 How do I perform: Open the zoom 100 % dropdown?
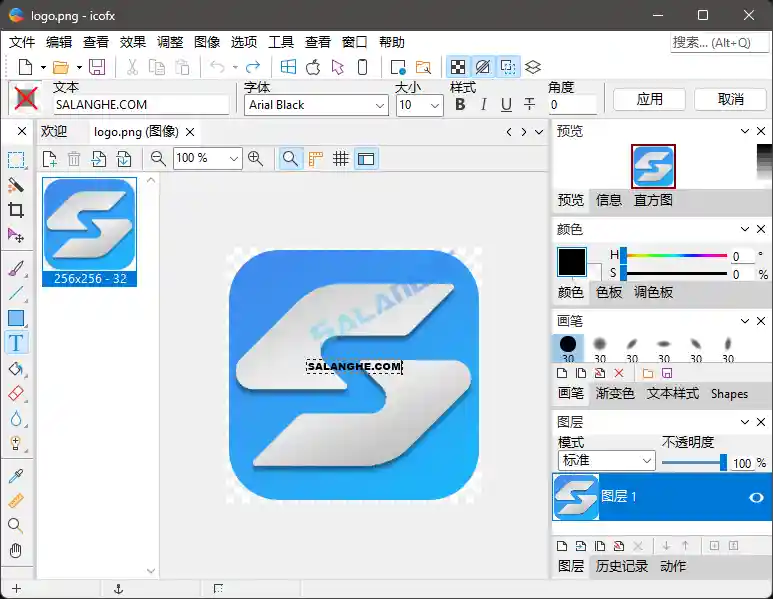point(234,159)
